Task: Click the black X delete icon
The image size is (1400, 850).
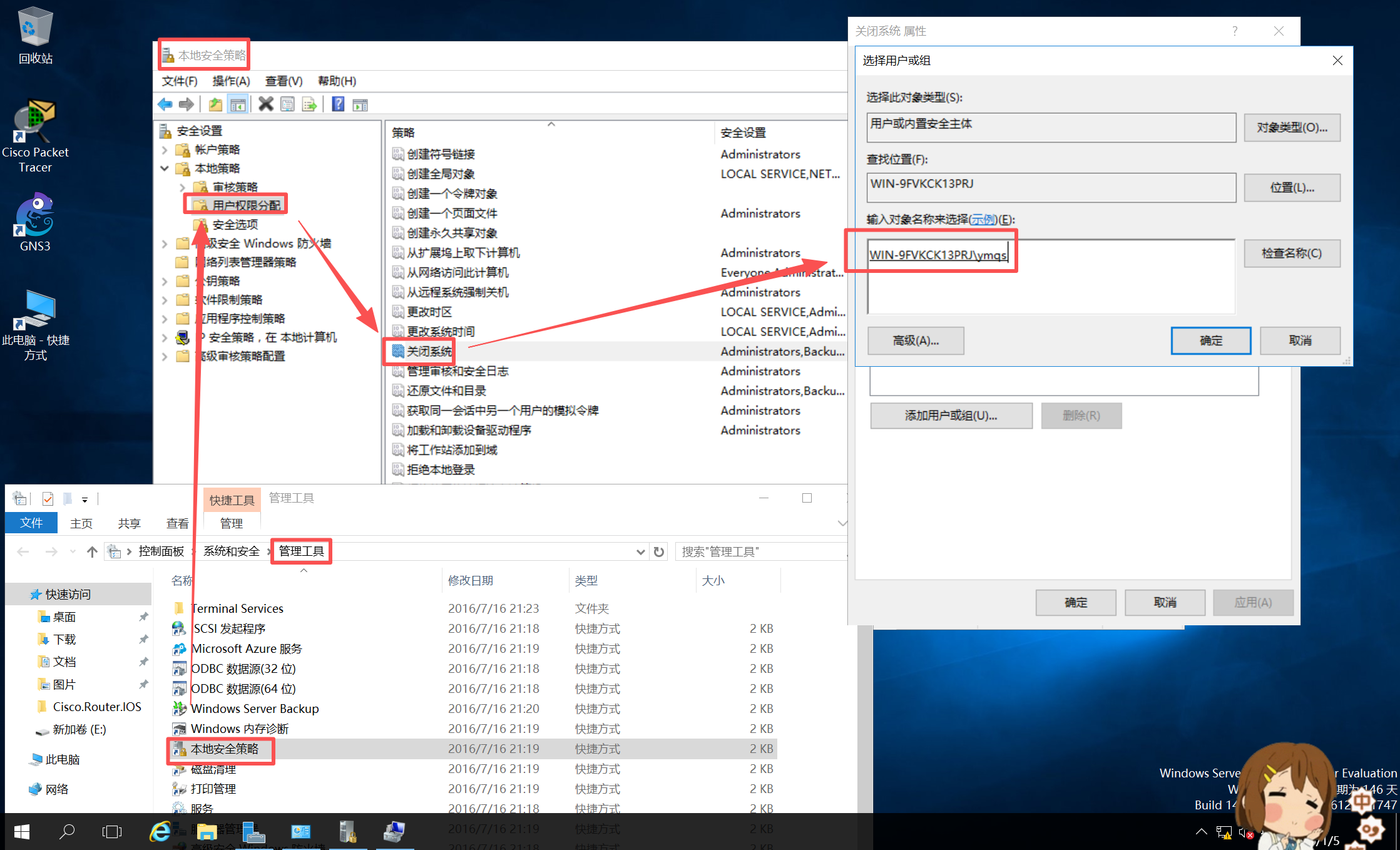Action: pyautogui.click(x=266, y=105)
